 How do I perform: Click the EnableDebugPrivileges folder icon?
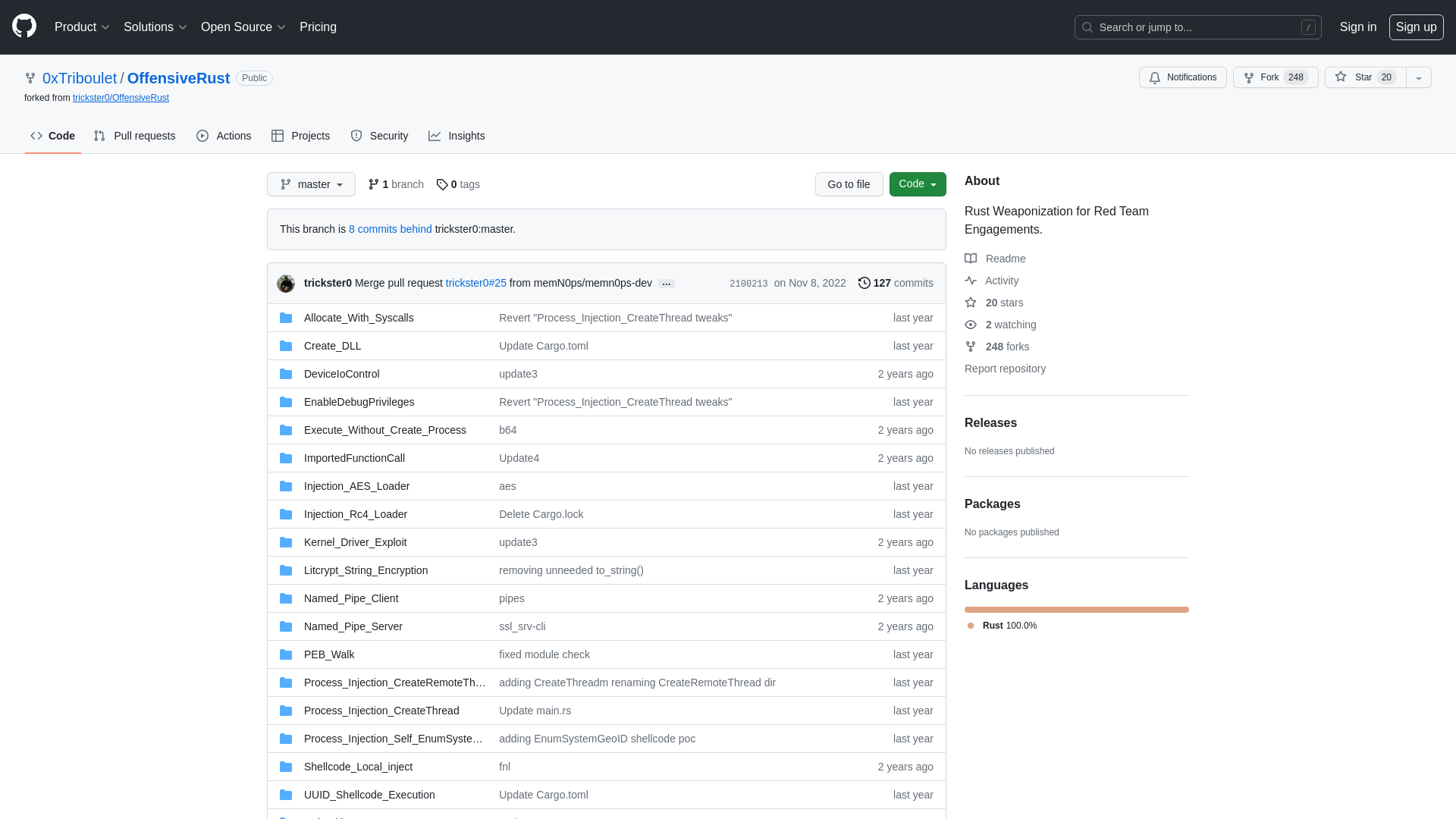286,402
